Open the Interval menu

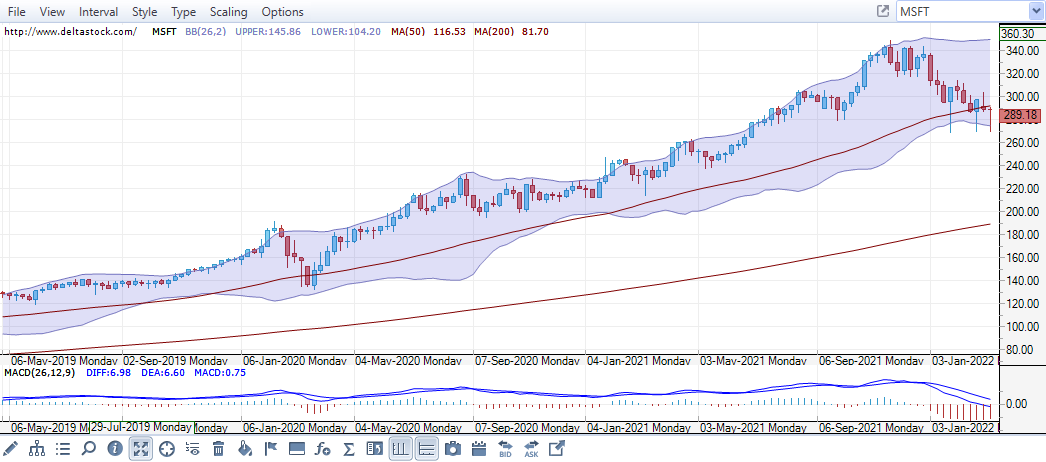(98, 12)
